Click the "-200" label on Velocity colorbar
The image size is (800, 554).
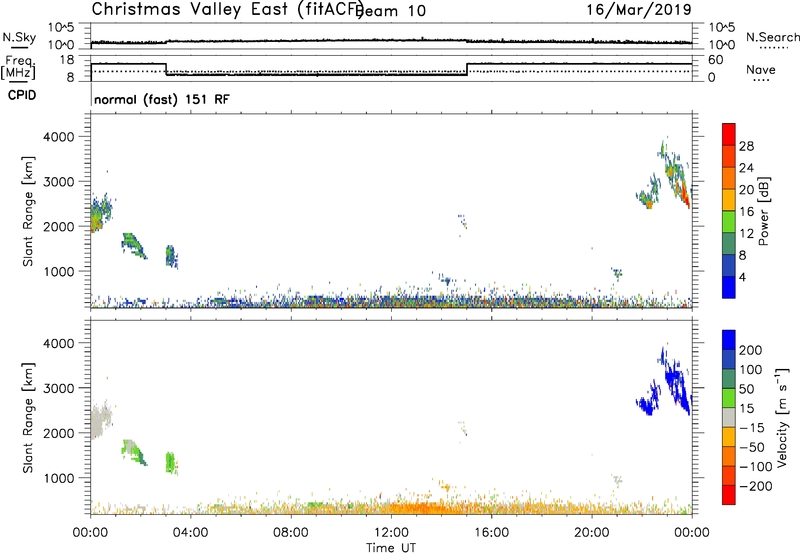coord(755,486)
